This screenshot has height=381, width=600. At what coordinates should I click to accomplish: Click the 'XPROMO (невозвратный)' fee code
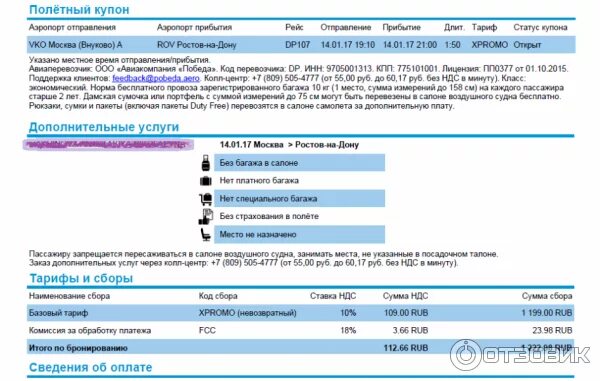pos(248,313)
